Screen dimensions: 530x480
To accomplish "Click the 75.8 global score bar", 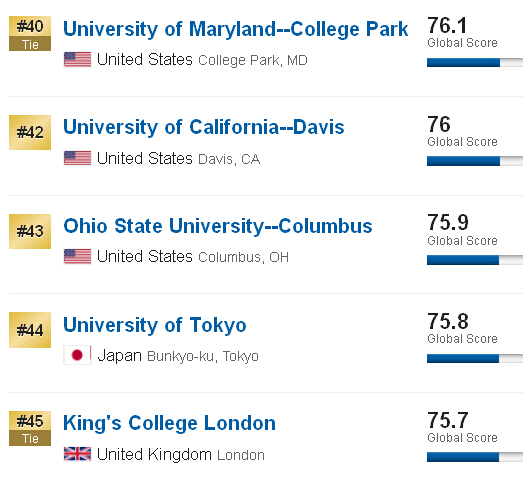I will (x=475, y=358).
